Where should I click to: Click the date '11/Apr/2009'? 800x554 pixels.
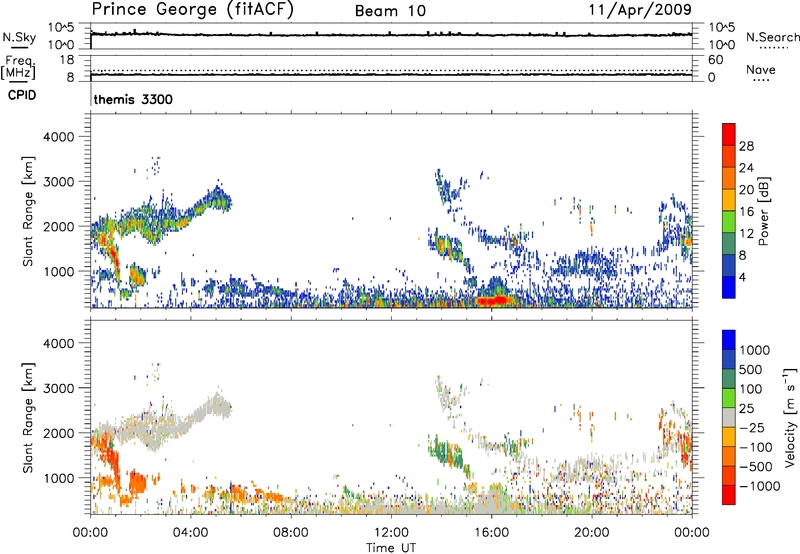640,10
